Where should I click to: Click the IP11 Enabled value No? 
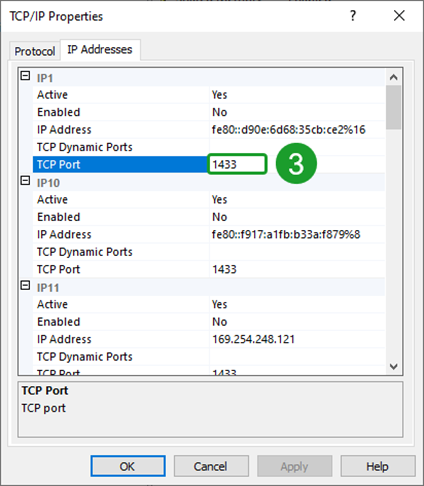220,322
